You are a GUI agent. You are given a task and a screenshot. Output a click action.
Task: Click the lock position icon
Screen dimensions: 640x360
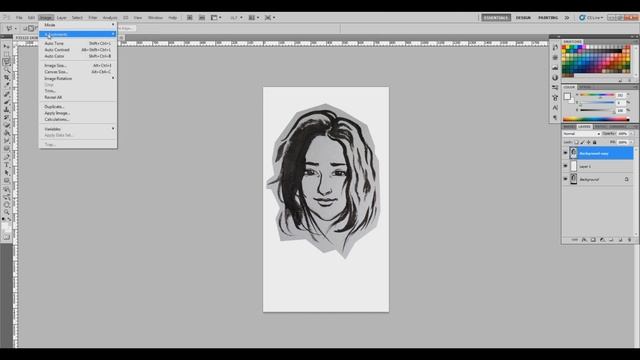click(x=588, y=142)
